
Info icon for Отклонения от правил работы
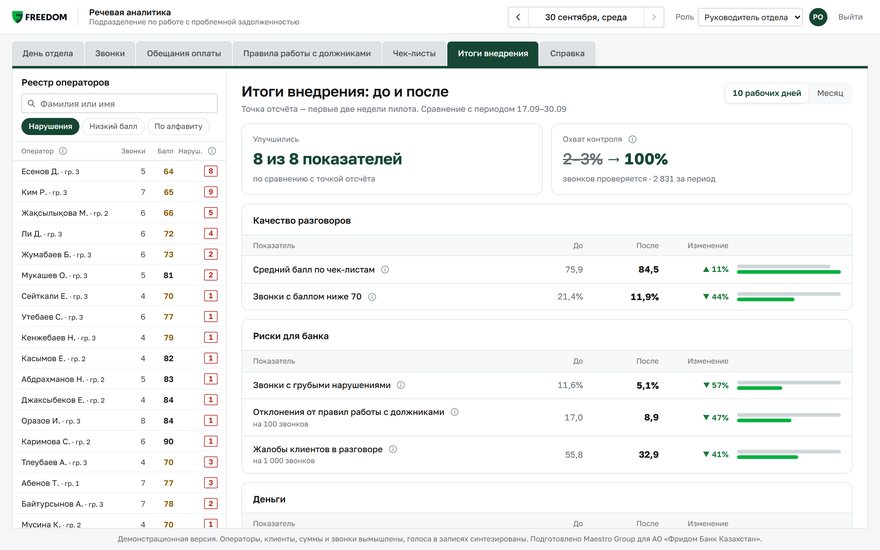tap(455, 412)
